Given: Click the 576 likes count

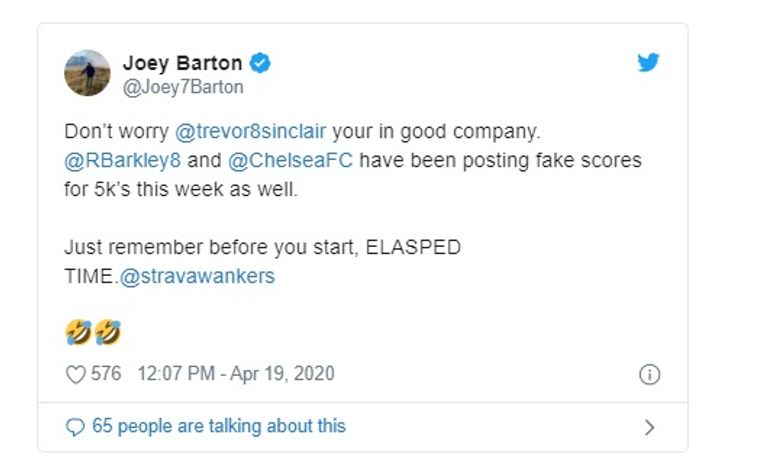Looking at the screenshot, I should coord(105,374).
